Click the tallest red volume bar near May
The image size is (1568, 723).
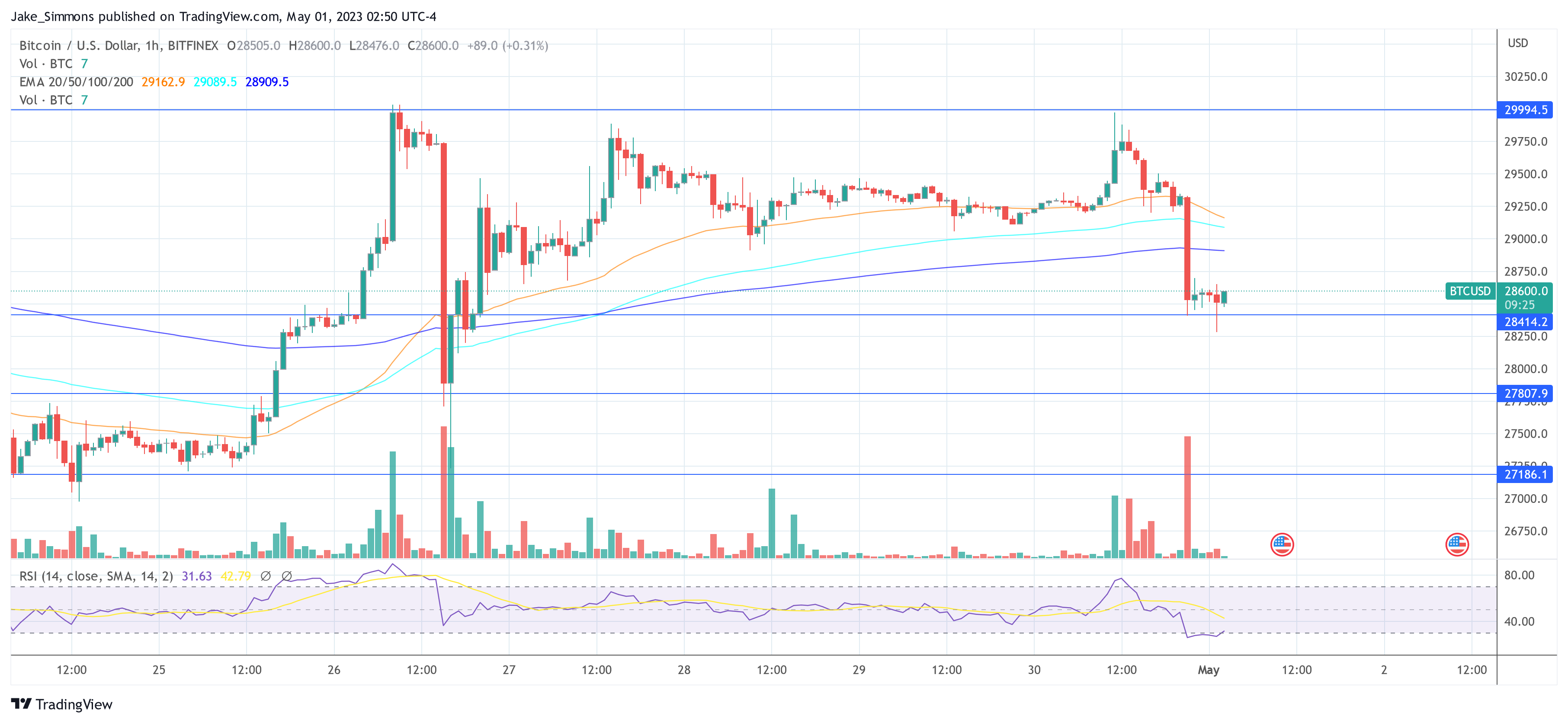coord(1187,497)
